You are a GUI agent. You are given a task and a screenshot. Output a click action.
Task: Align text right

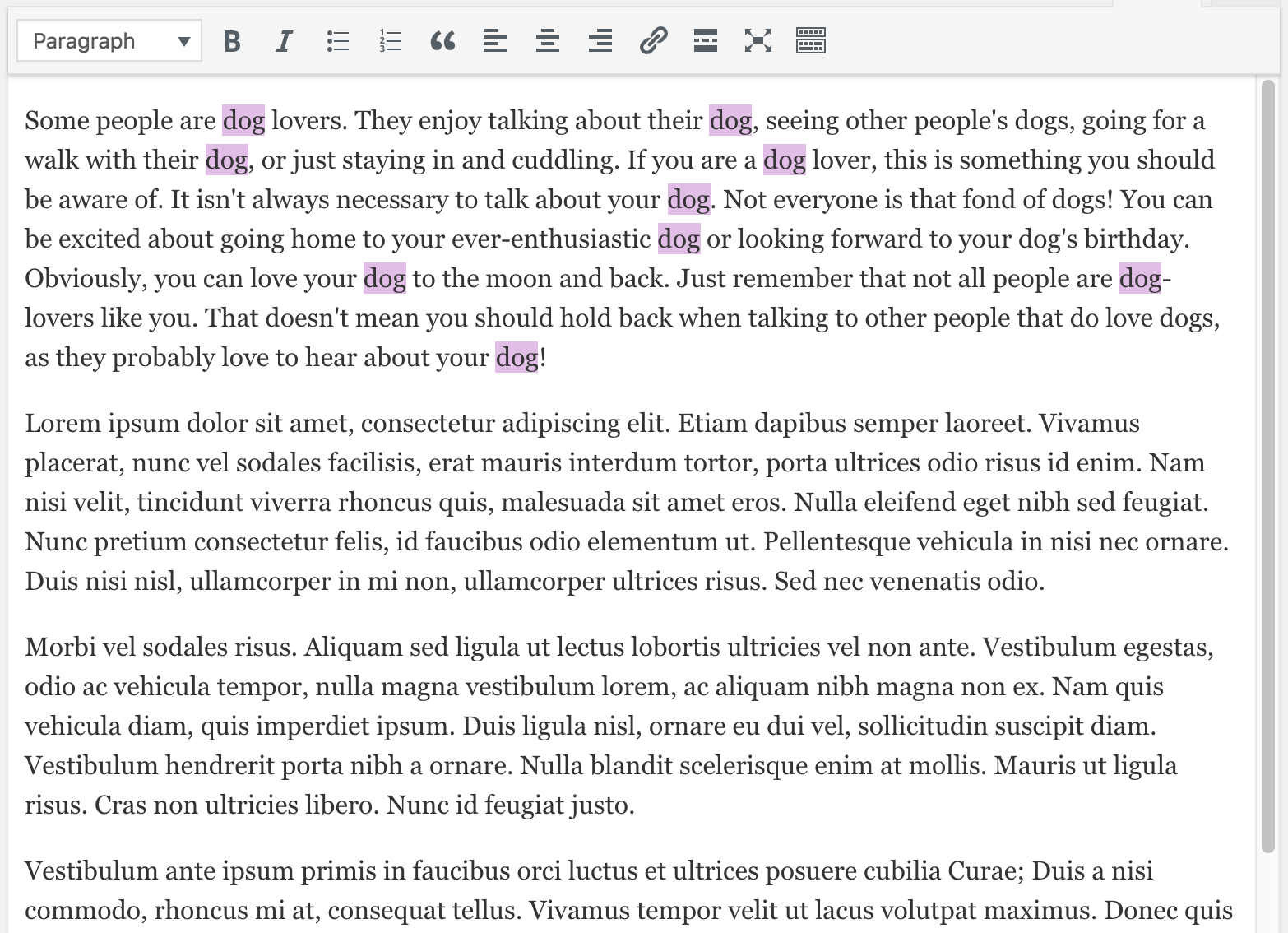(600, 41)
